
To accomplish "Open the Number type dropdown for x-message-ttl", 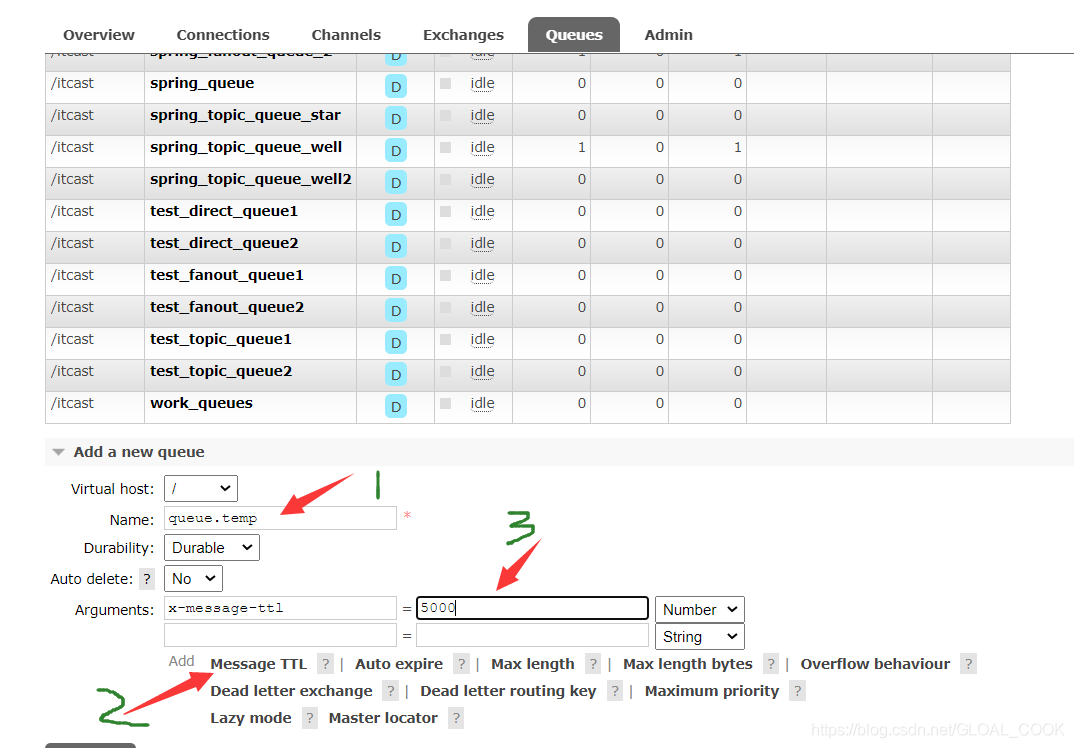I will [x=699, y=610].
